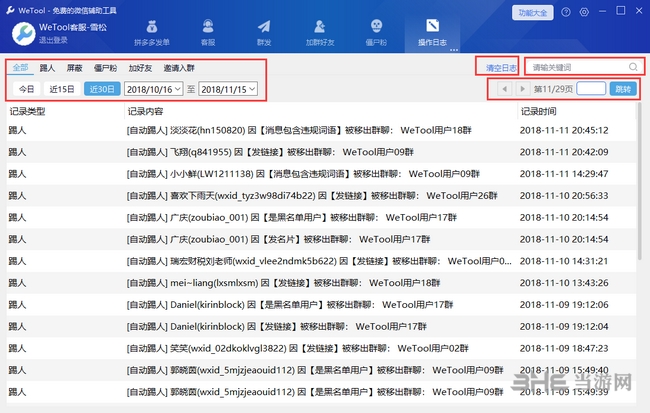Select log row for 小小鲜(LW1211138)
Viewport: 650px width, 413px height.
(321, 174)
